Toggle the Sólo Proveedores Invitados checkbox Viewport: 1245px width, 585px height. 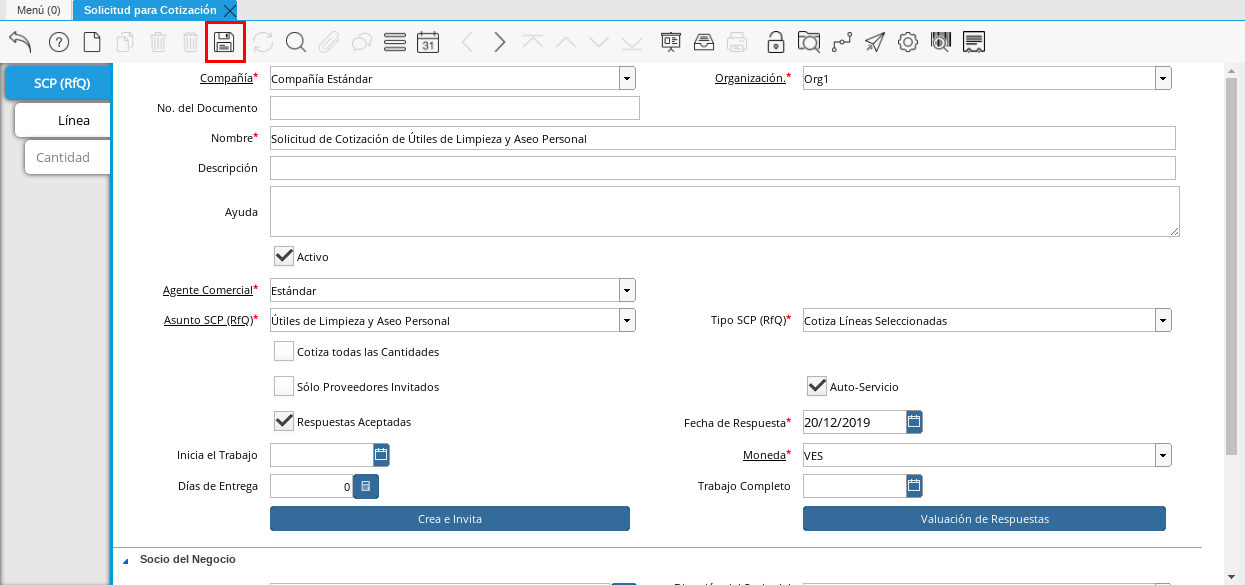coord(284,387)
